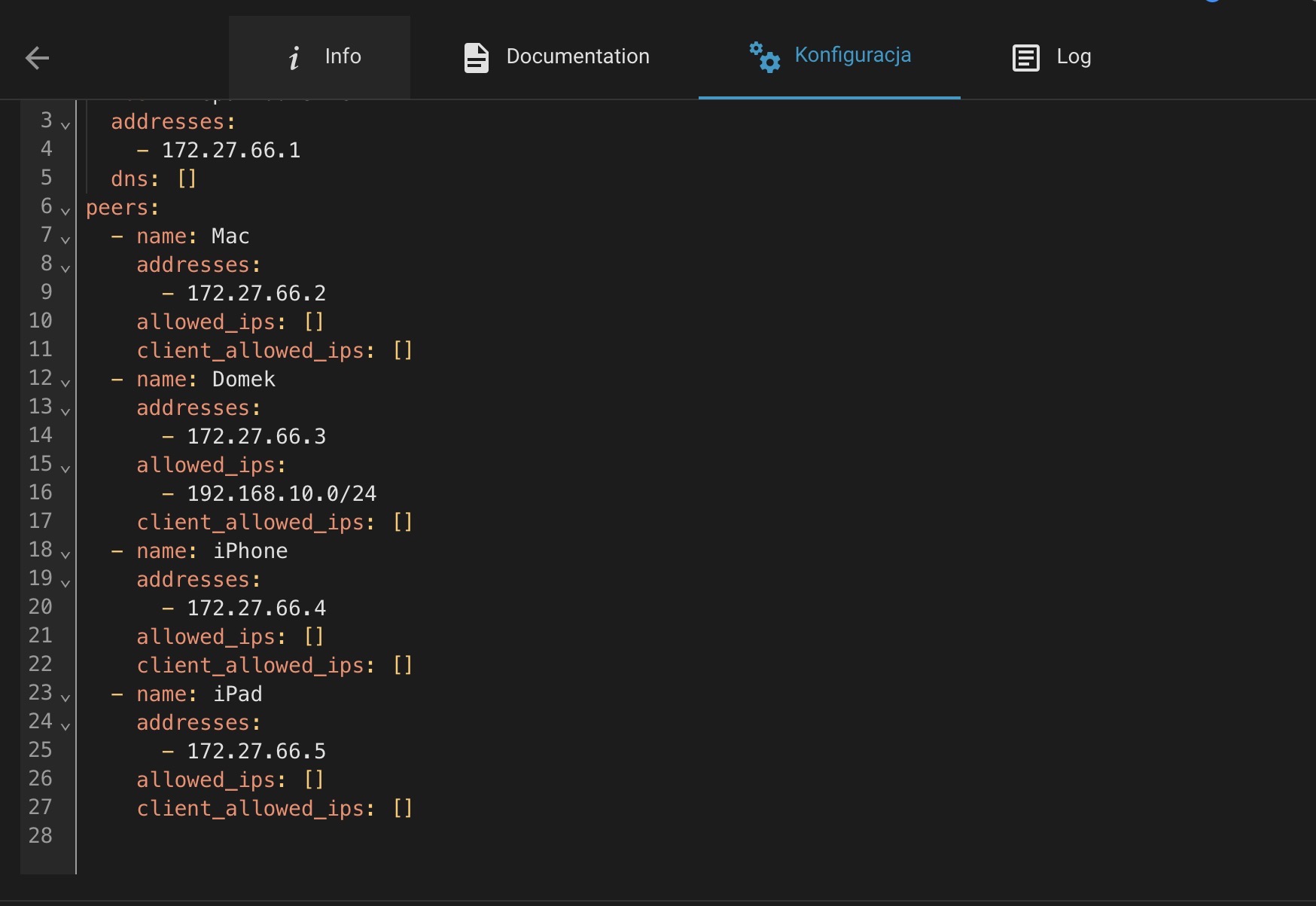This screenshot has width=1316, height=906.
Task: Fold the Mac peer entry at line 7
Action: (x=65, y=239)
